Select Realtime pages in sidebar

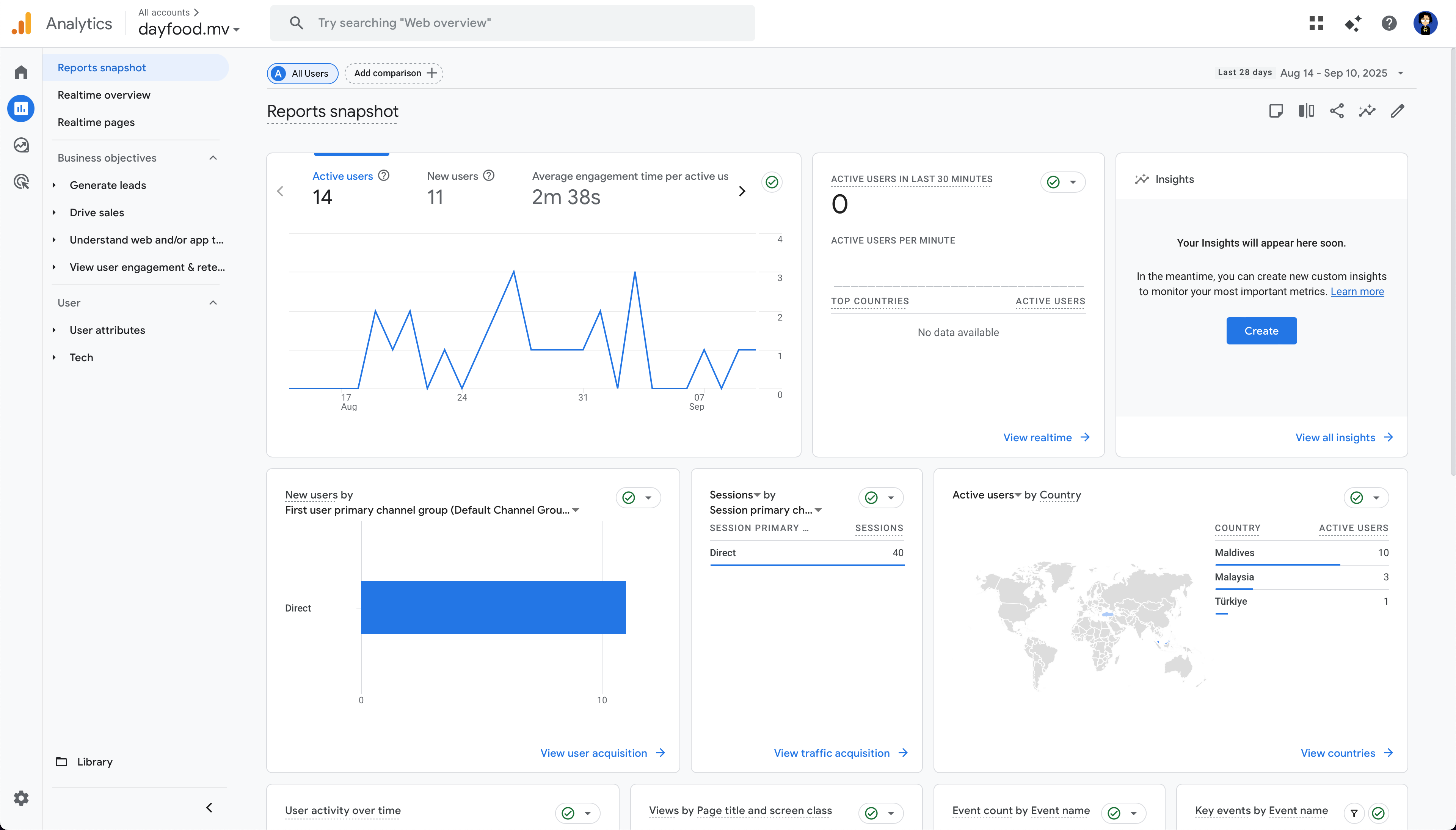(x=96, y=123)
